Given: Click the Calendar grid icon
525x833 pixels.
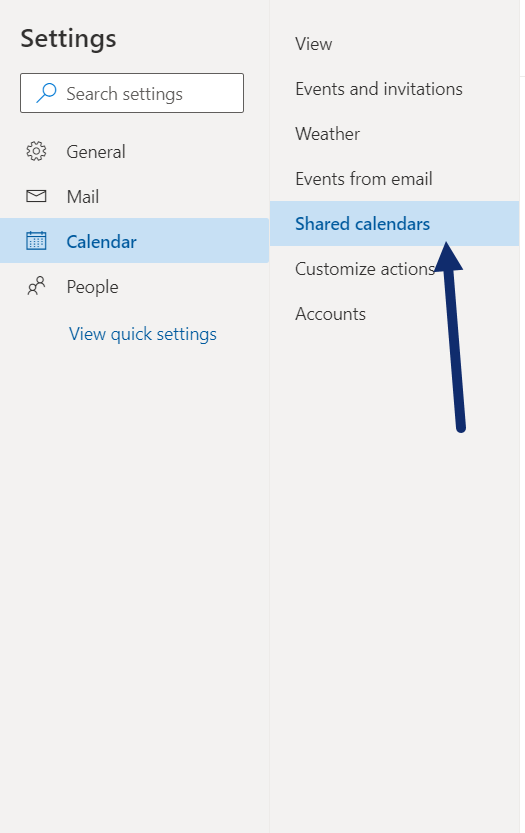Looking at the screenshot, I should [x=36, y=241].
